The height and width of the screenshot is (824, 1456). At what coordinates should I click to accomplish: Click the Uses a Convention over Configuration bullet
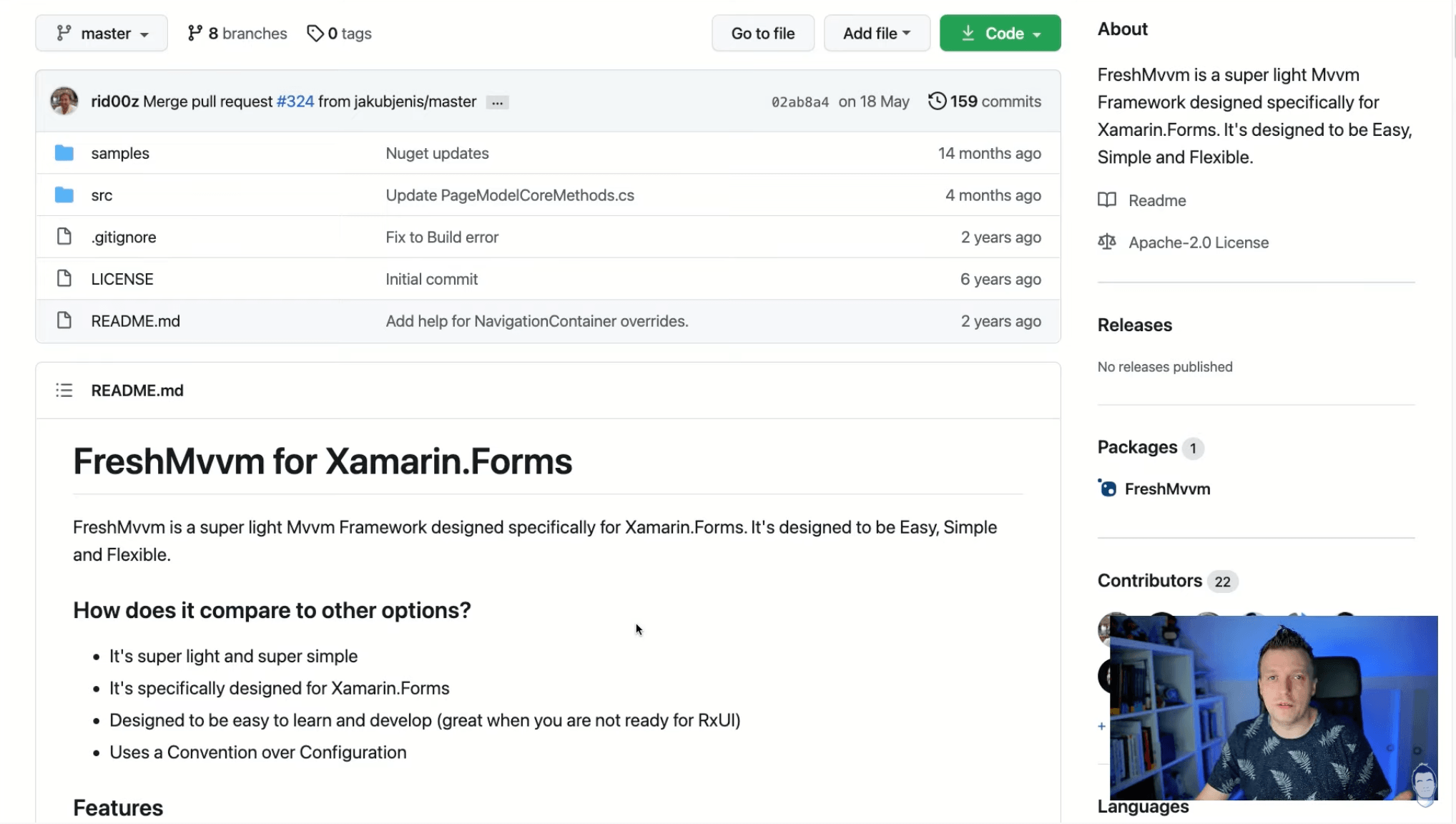pyautogui.click(x=258, y=752)
